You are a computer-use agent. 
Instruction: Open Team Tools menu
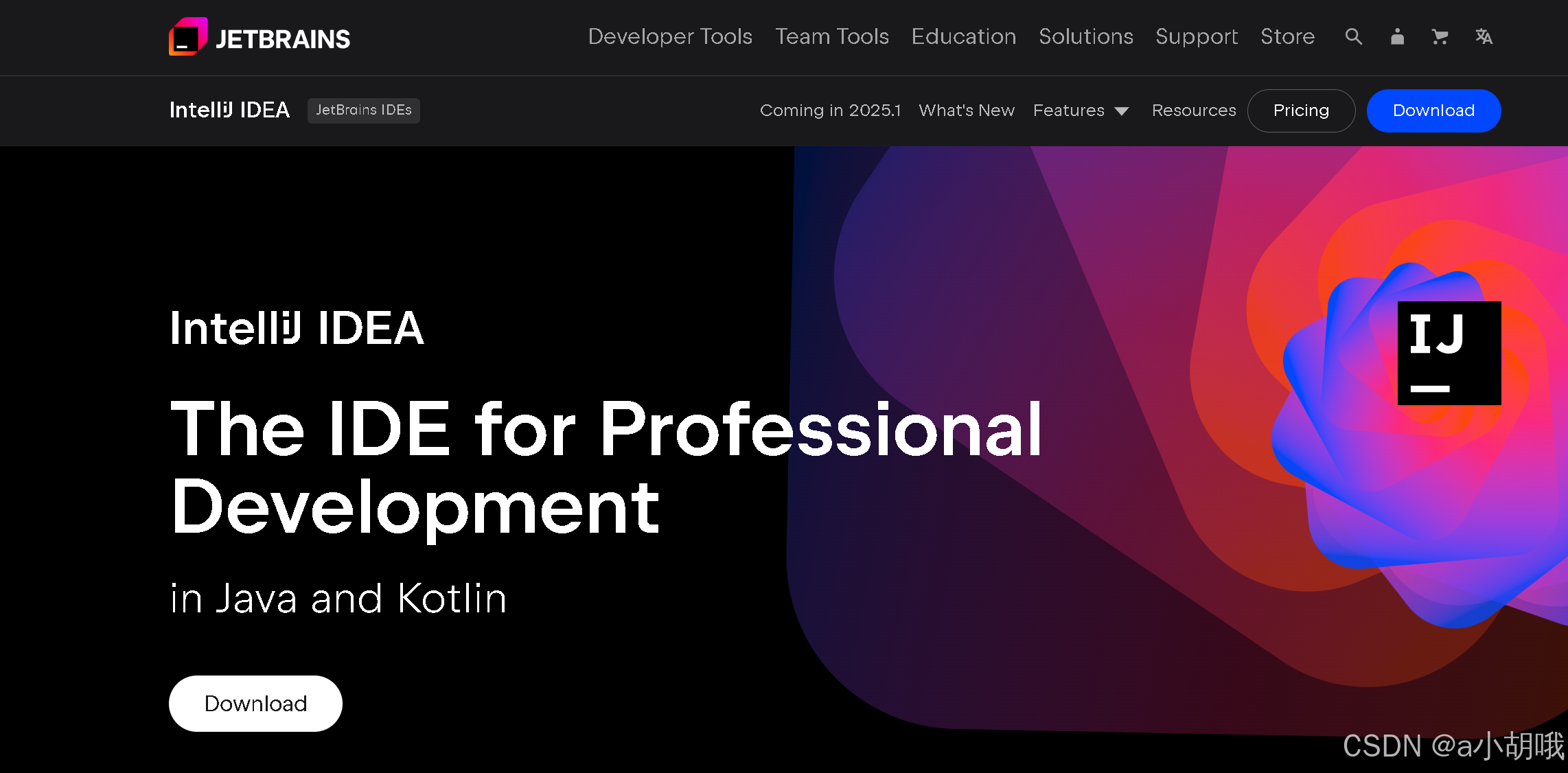[832, 36]
